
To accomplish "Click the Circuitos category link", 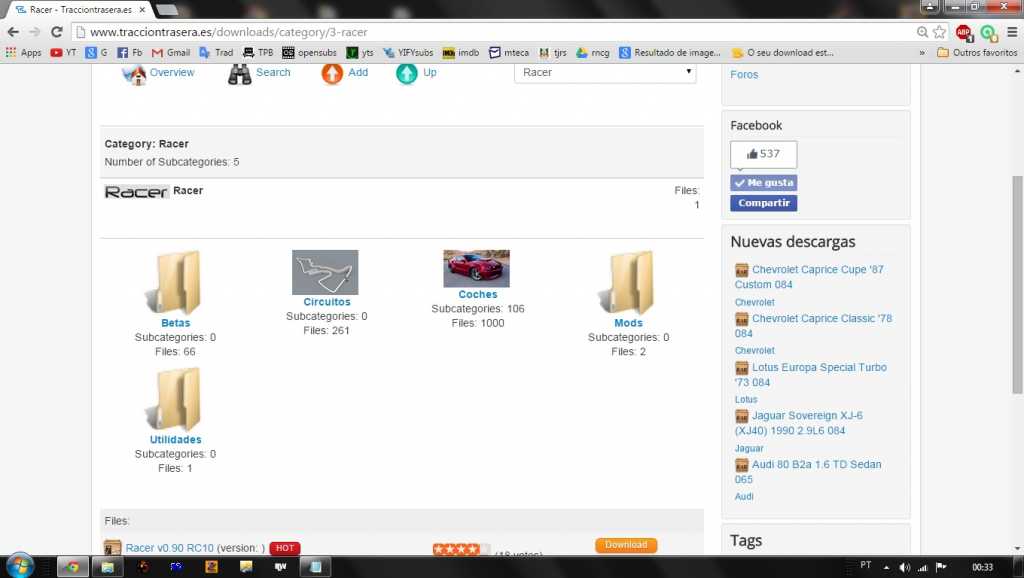I will [327, 302].
